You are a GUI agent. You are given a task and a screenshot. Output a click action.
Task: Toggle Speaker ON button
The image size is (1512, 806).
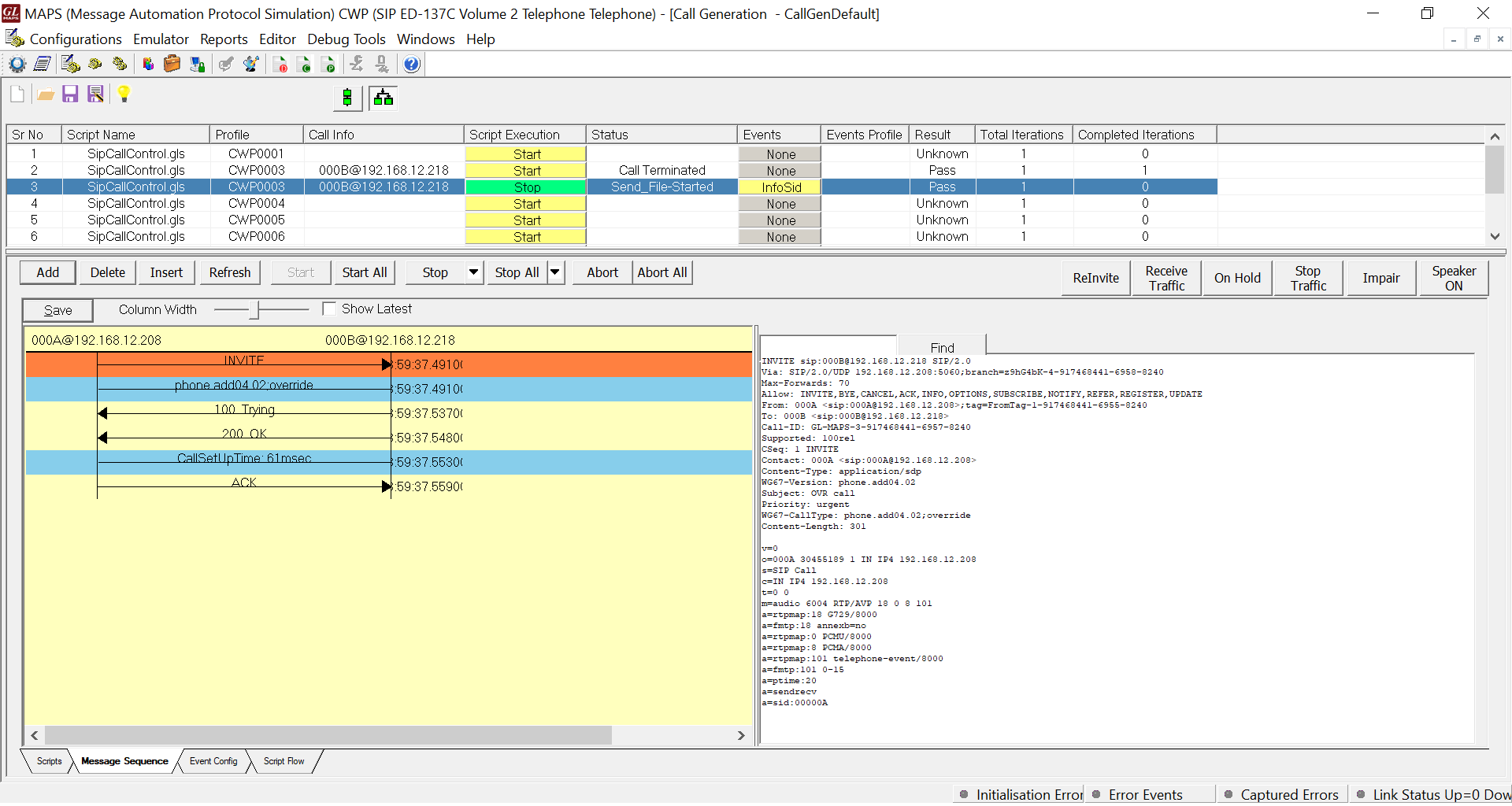point(1454,278)
